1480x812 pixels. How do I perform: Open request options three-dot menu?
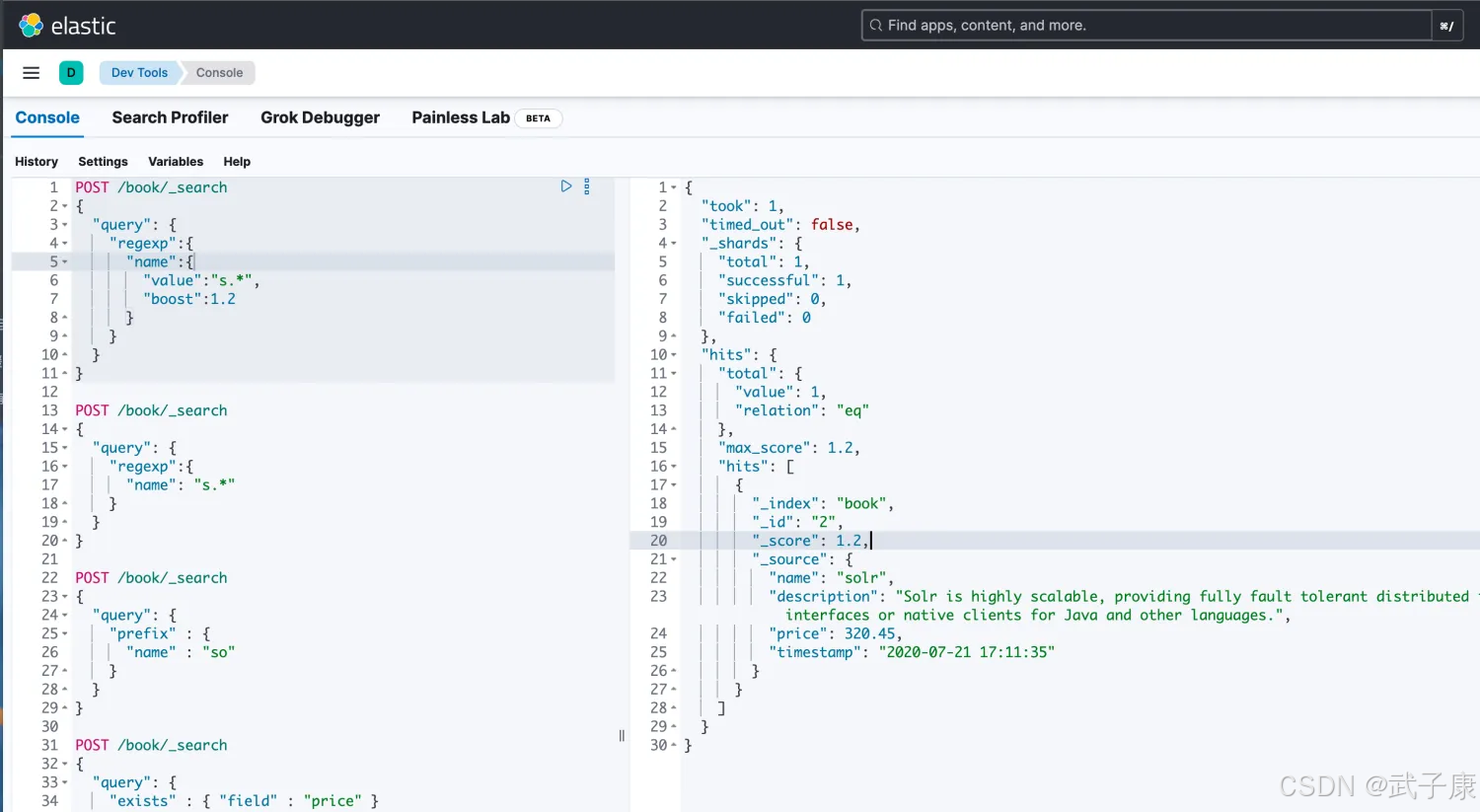click(587, 186)
